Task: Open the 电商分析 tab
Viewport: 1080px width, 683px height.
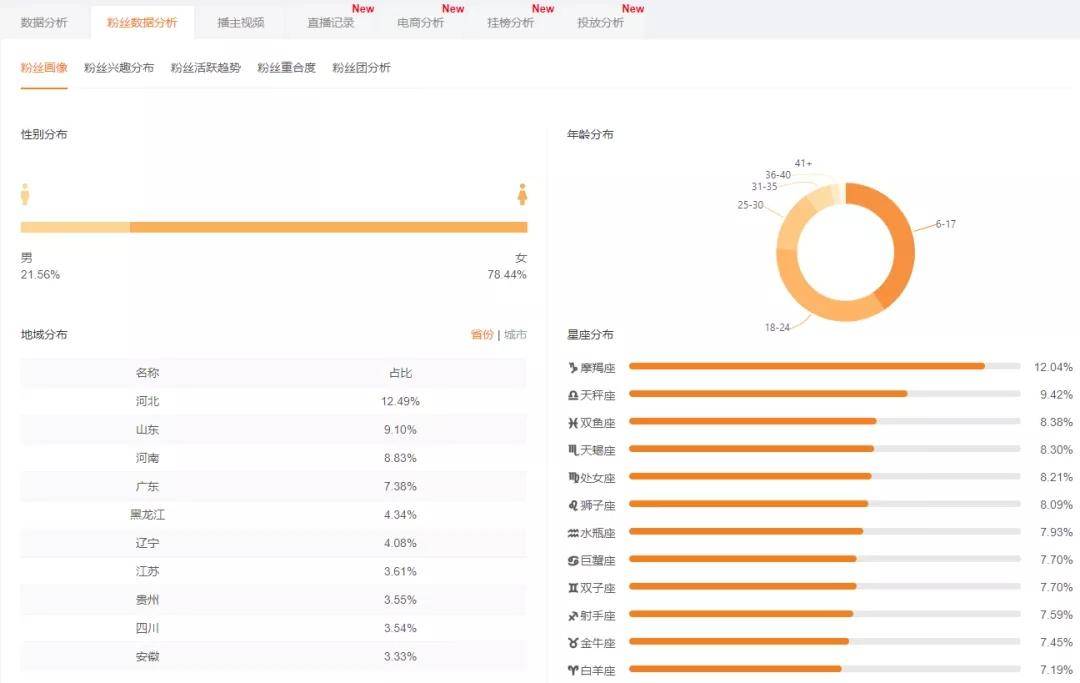Action: point(420,23)
